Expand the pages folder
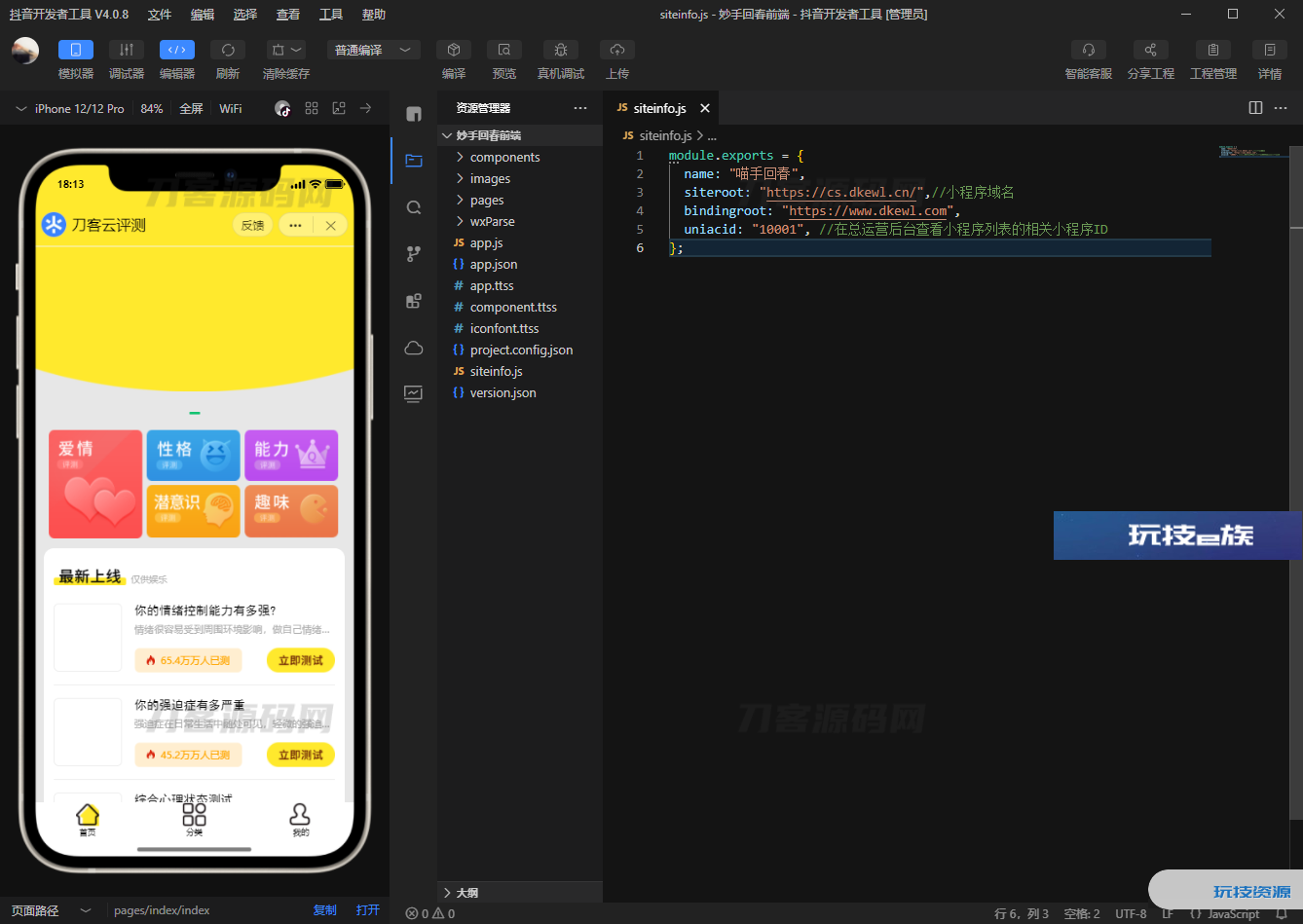 [x=520, y=200]
